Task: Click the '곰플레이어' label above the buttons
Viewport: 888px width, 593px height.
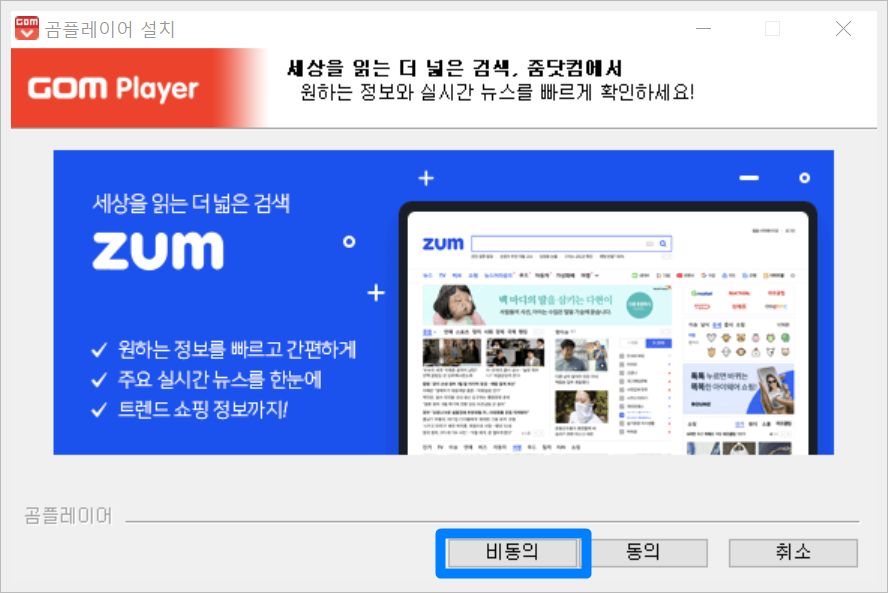Action: pyautogui.click(x=68, y=516)
